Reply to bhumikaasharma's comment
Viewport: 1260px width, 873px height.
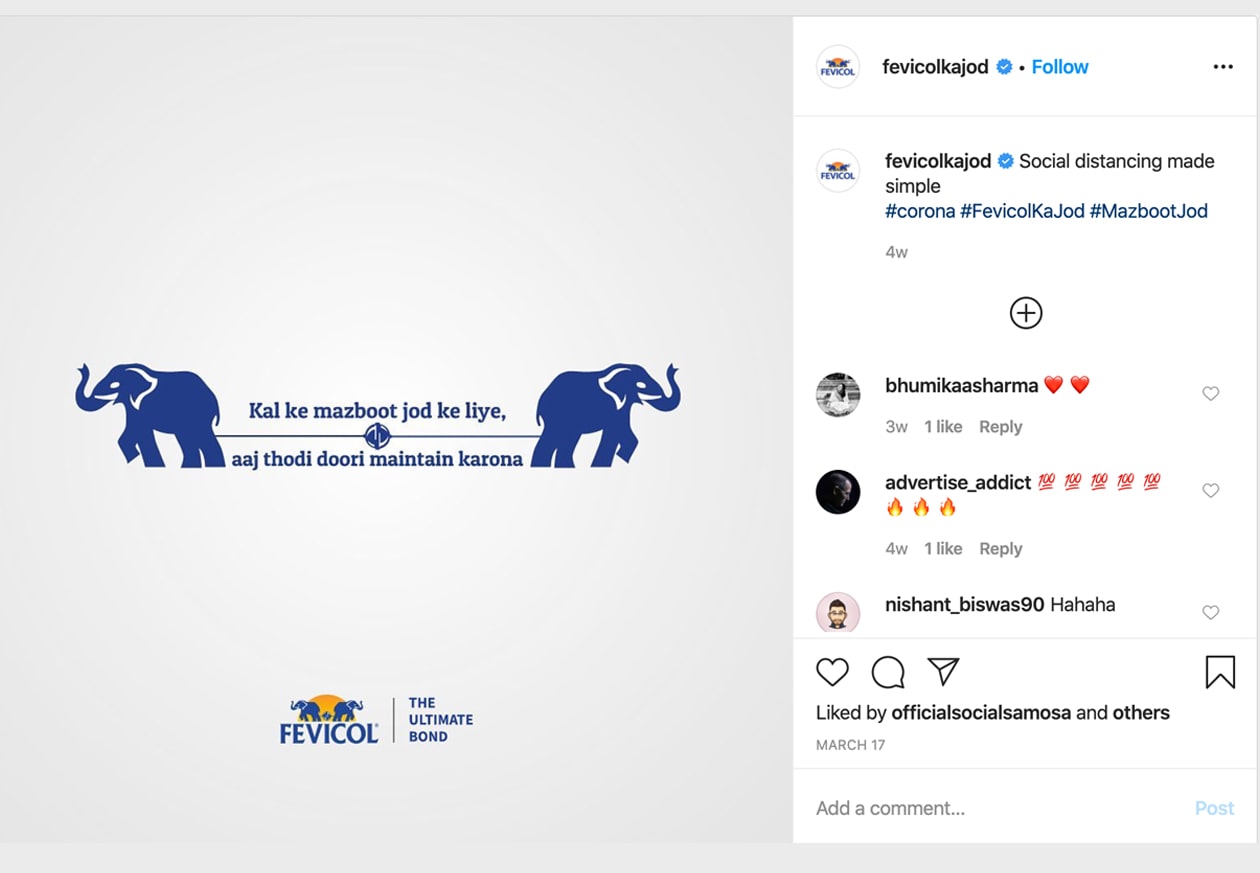coord(1001,427)
